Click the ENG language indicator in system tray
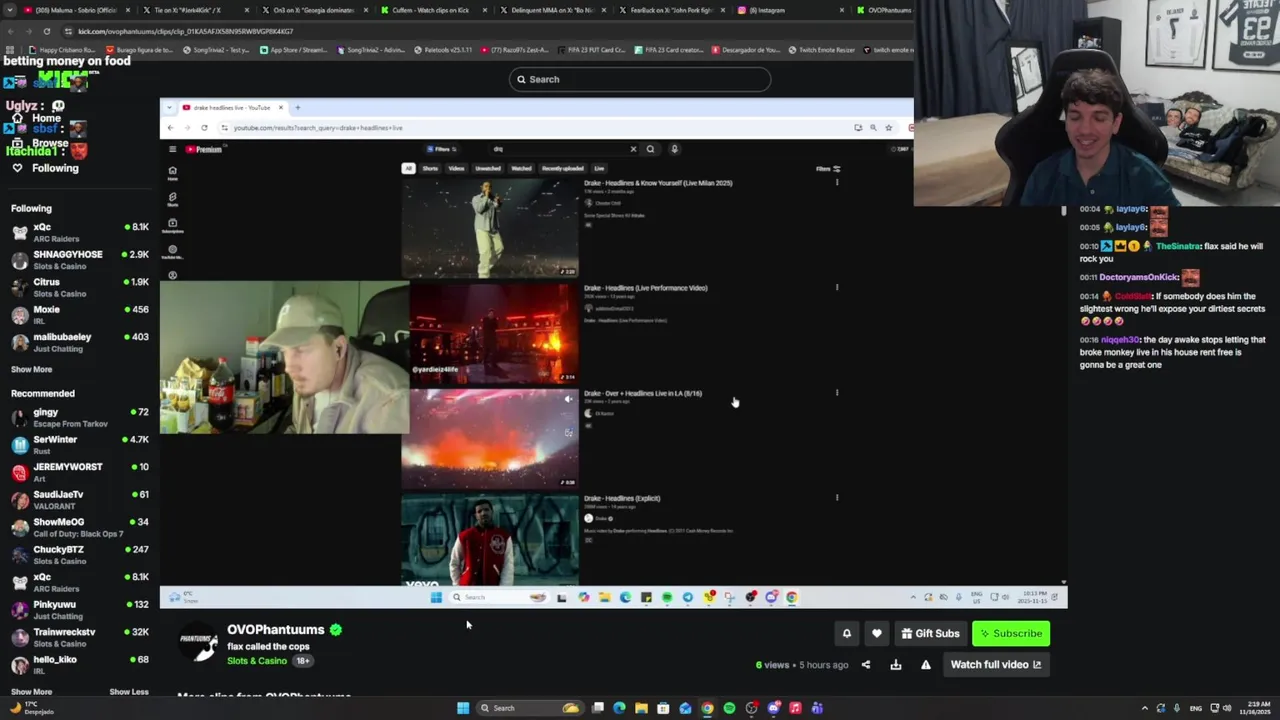Screen dimensions: 1280x720 pyautogui.click(x=1196, y=708)
